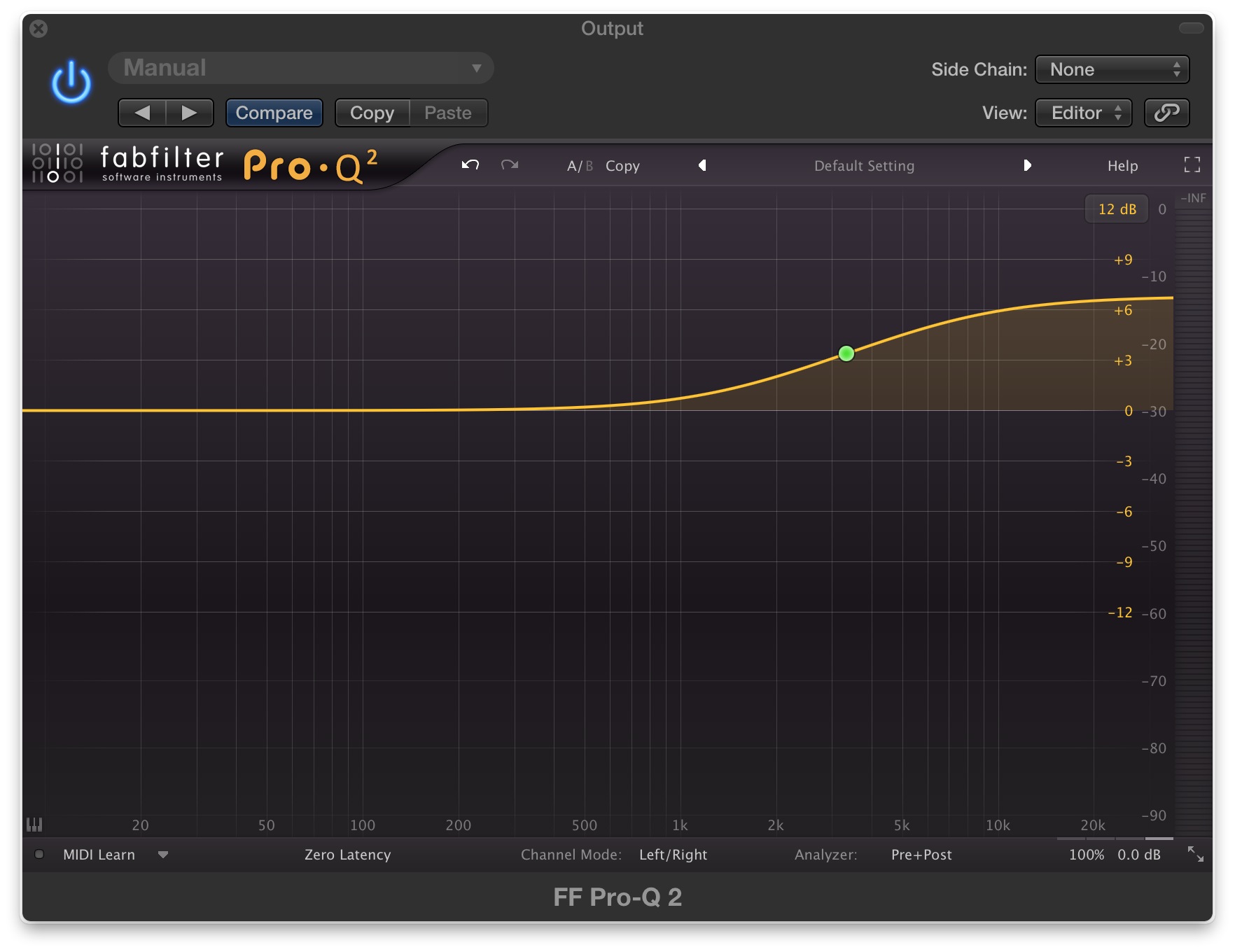Click the Pro-Q 2 product logo
The height and width of the screenshot is (952, 1235).
pos(310,167)
